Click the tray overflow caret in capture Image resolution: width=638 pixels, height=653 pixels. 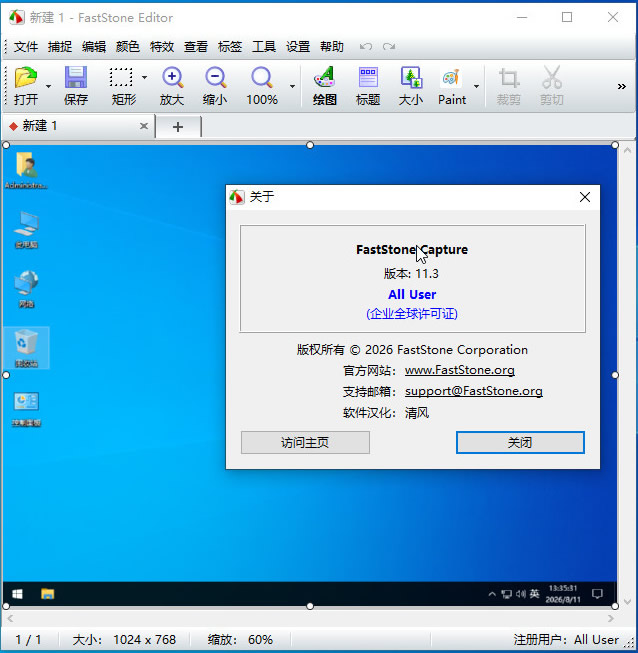(x=492, y=594)
